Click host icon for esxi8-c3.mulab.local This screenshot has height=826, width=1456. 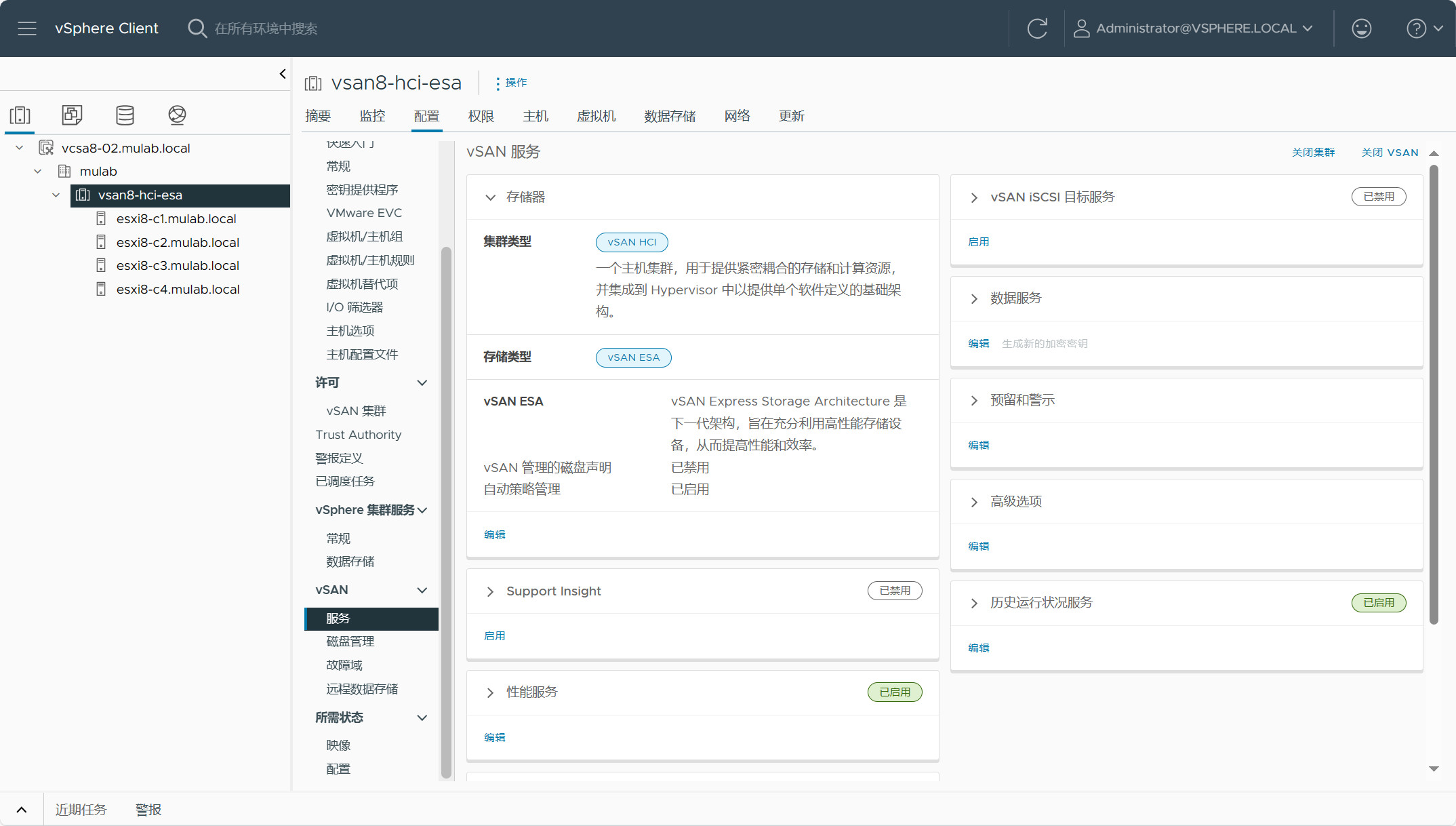pyautogui.click(x=101, y=265)
